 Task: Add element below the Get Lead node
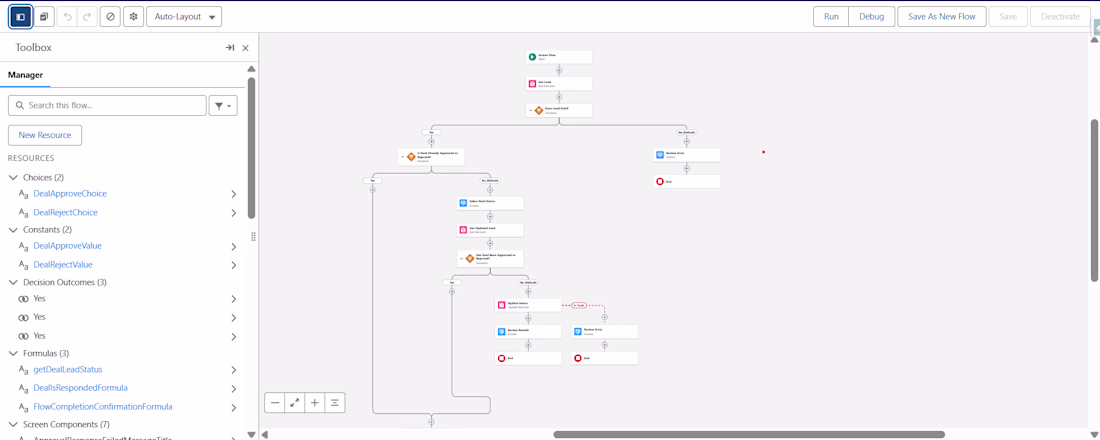point(559,97)
